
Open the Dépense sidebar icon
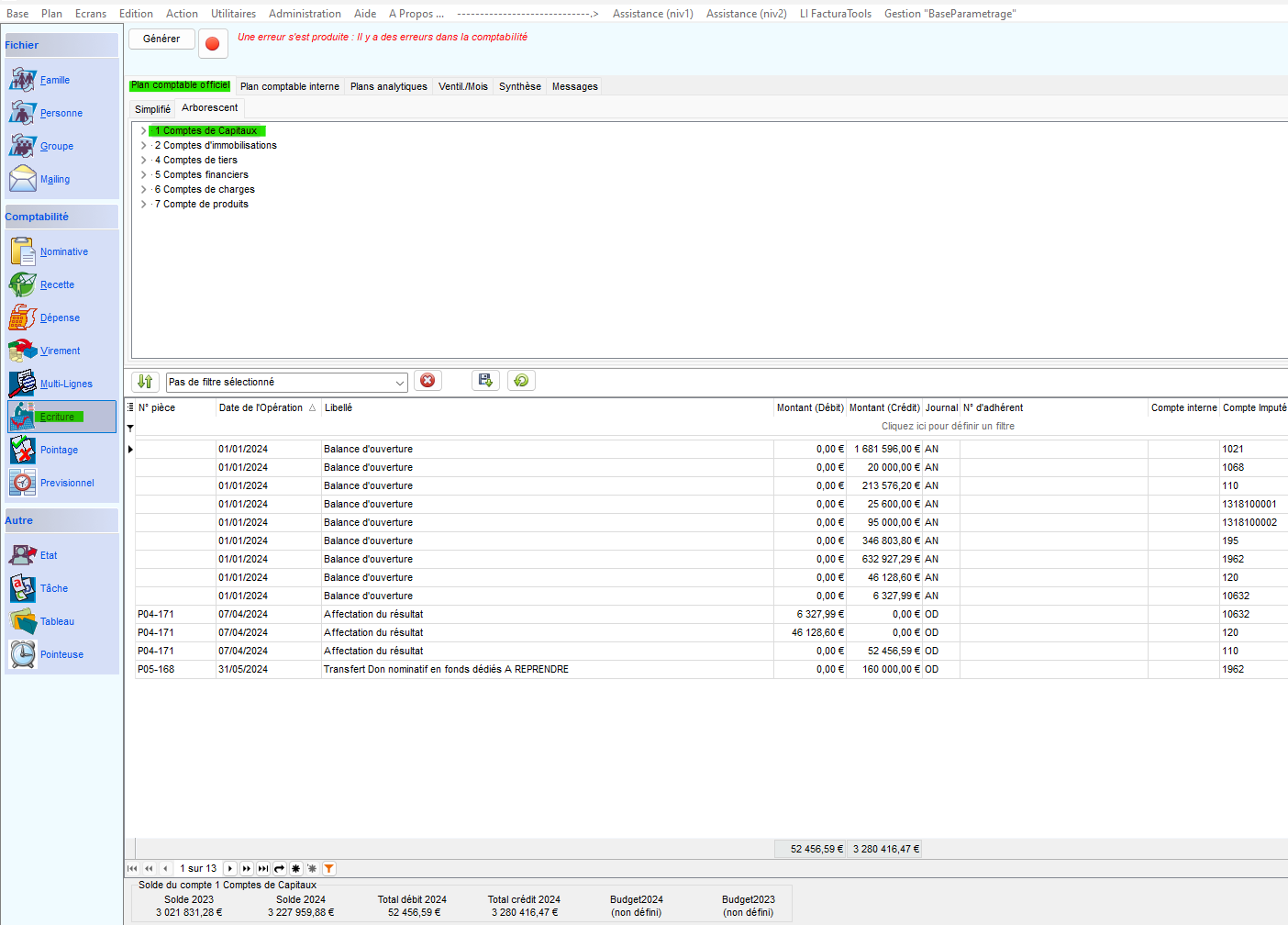pos(23,318)
